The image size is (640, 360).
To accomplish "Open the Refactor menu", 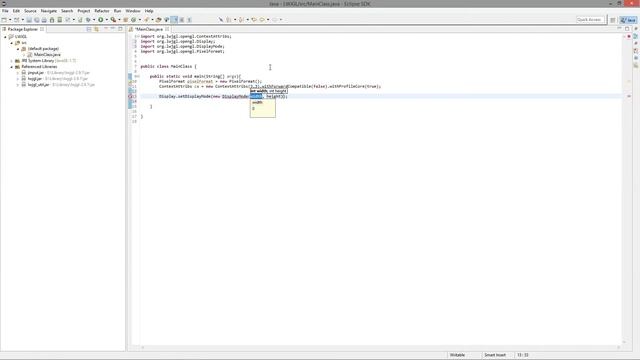I will (x=102, y=11).
